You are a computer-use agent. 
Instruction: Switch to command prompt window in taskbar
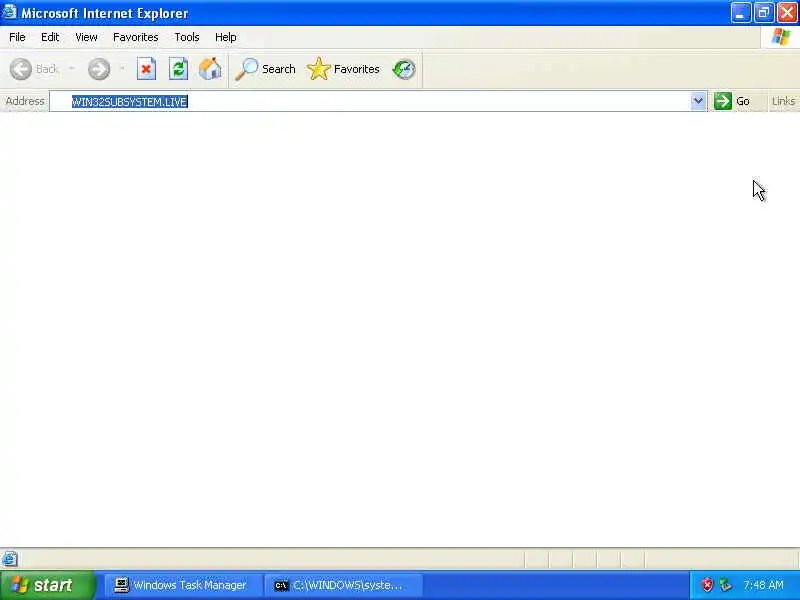click(x=343, y=585)
